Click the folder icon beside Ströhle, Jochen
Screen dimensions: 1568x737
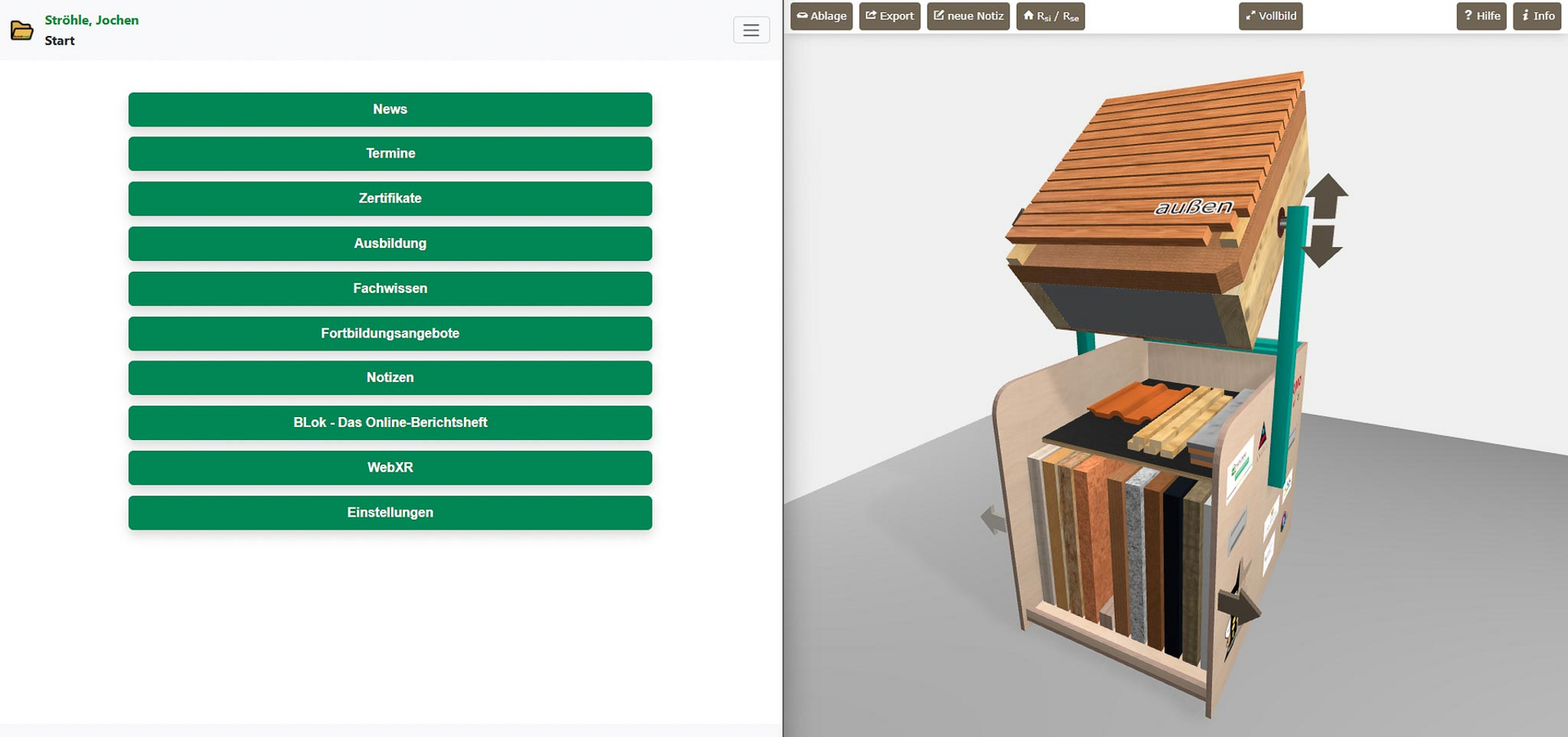[22, 31]
